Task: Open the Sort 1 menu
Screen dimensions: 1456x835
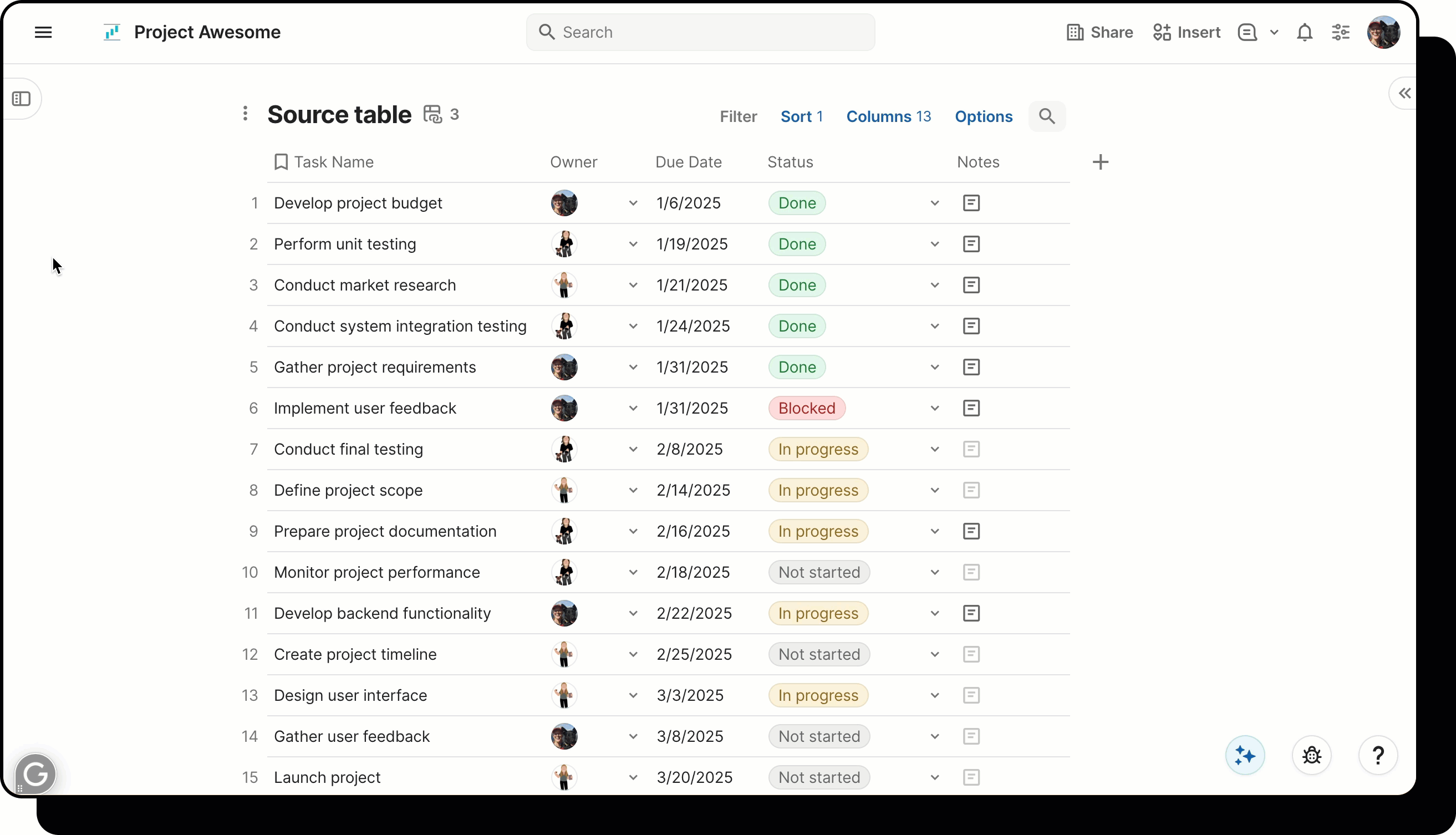Action: tap(801, 116)
